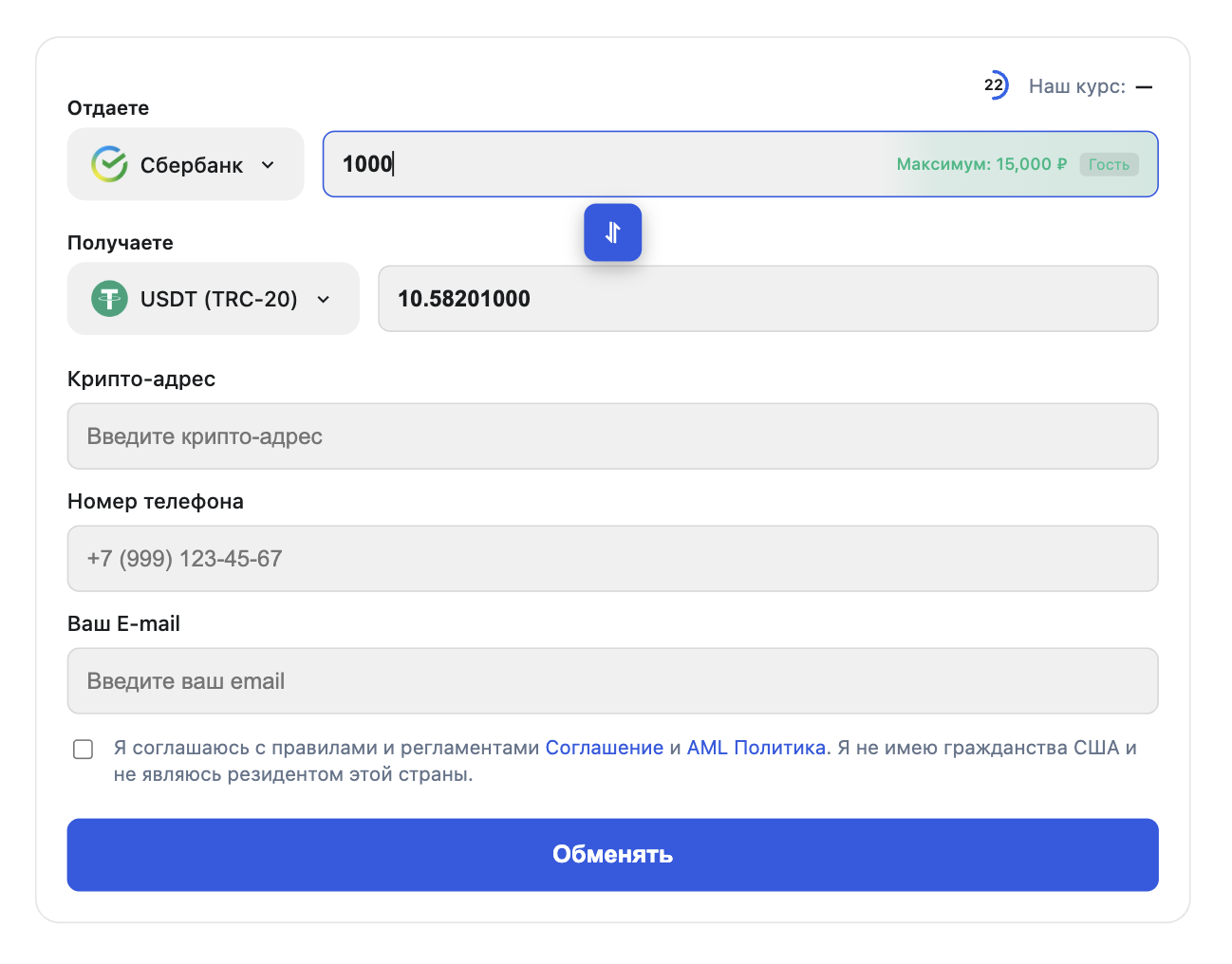Click the USDT Tether coin icon
Screen dimensions: 1232x964
coord(110,299)
